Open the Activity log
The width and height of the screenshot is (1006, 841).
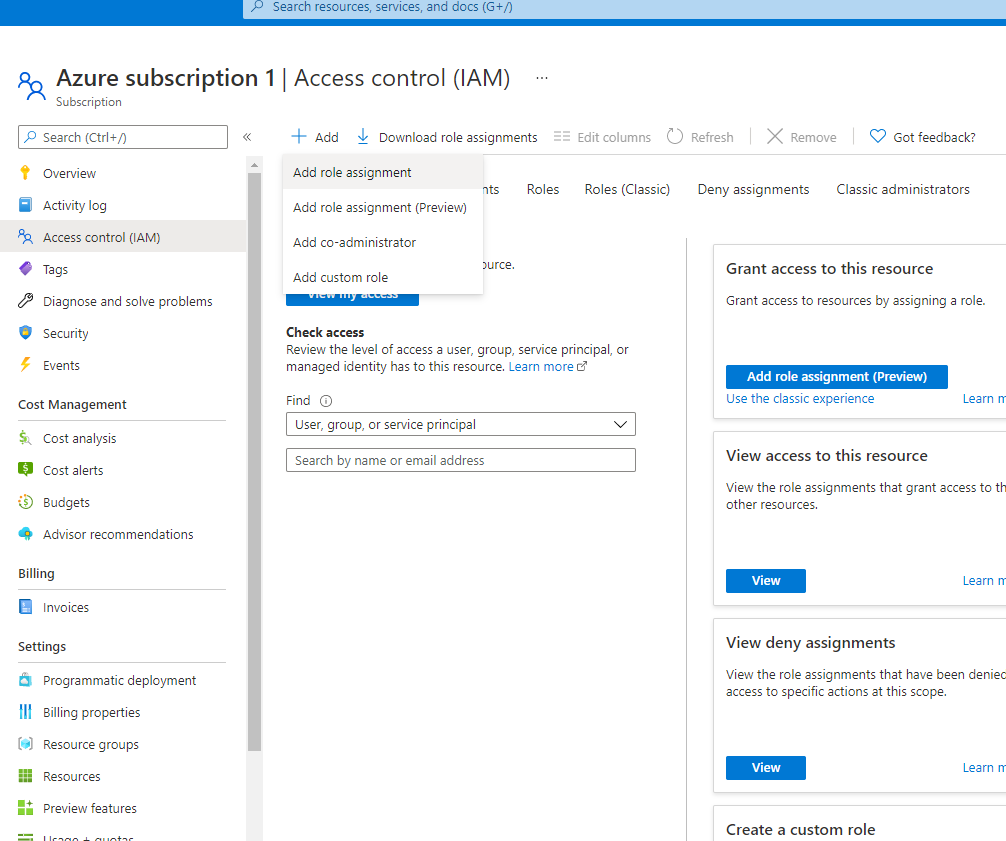pos(74,205)
